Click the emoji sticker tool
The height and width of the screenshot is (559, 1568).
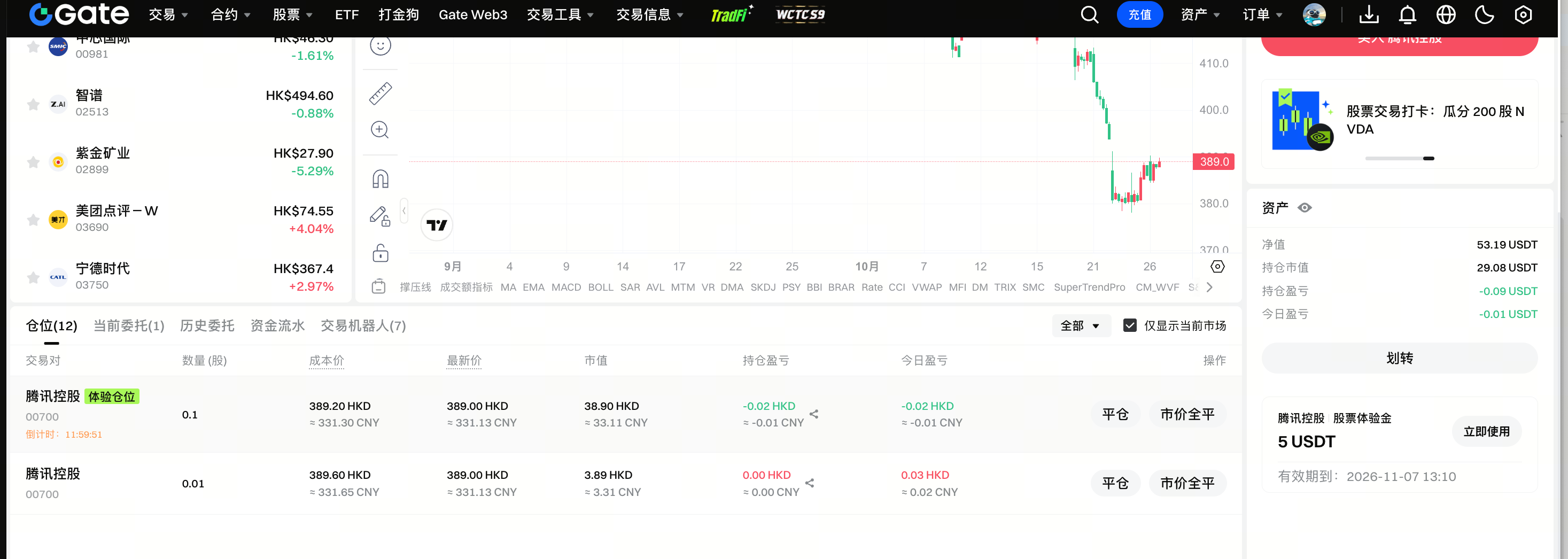click(x=381, y=45)
